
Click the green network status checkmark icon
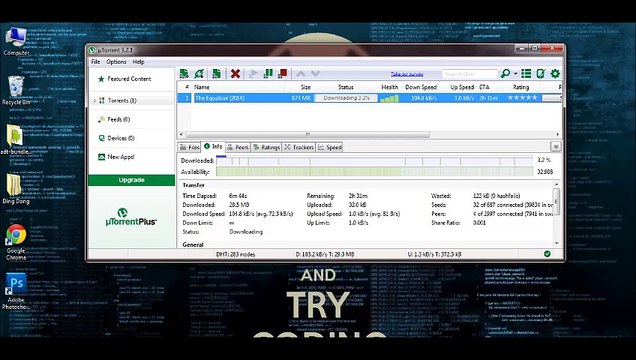tap(547, 254)
